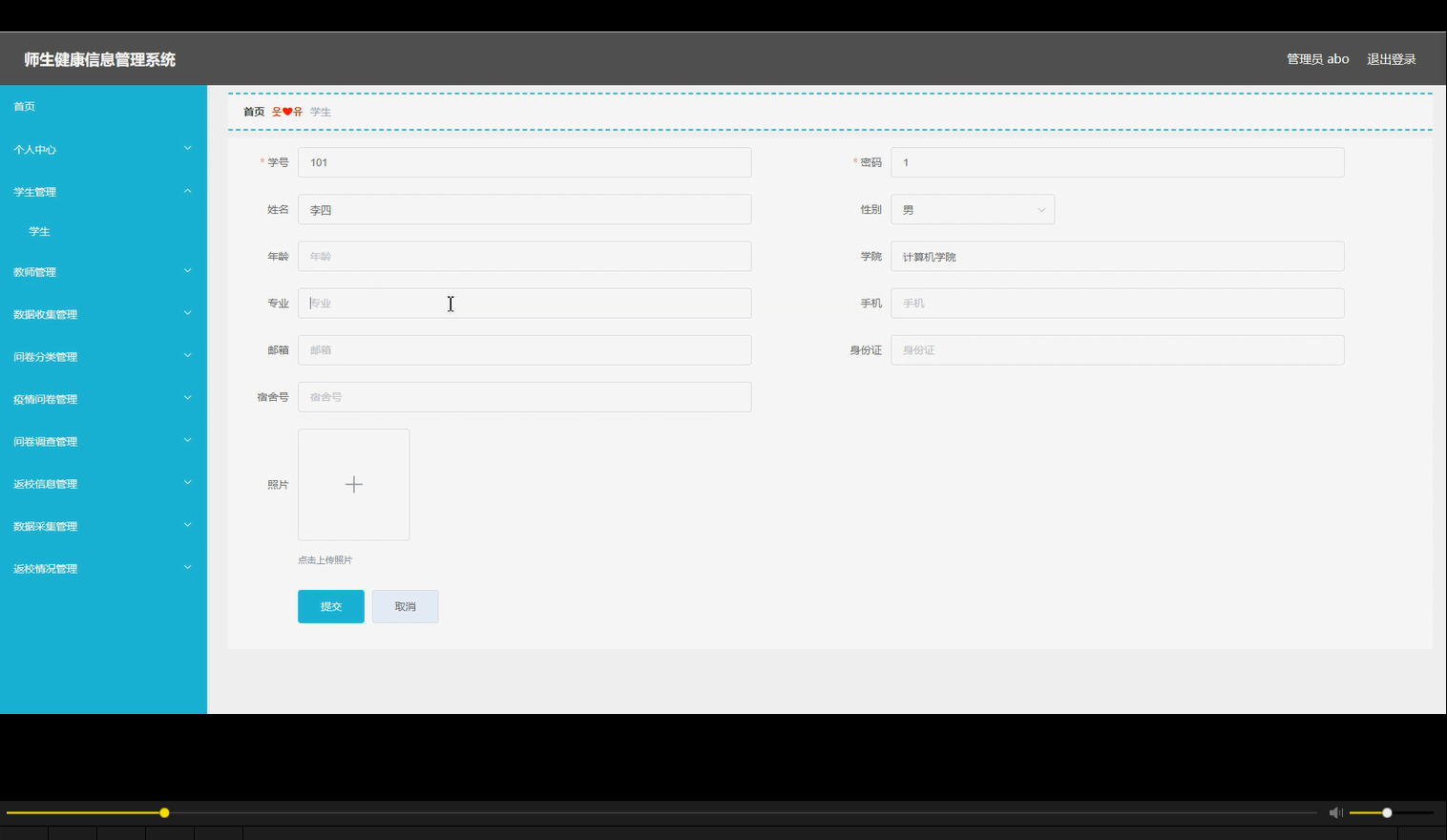The image size is (1447, 840).
Task: Click the 师生健康信息管理系统 title
Action: (x=100, y=59)
